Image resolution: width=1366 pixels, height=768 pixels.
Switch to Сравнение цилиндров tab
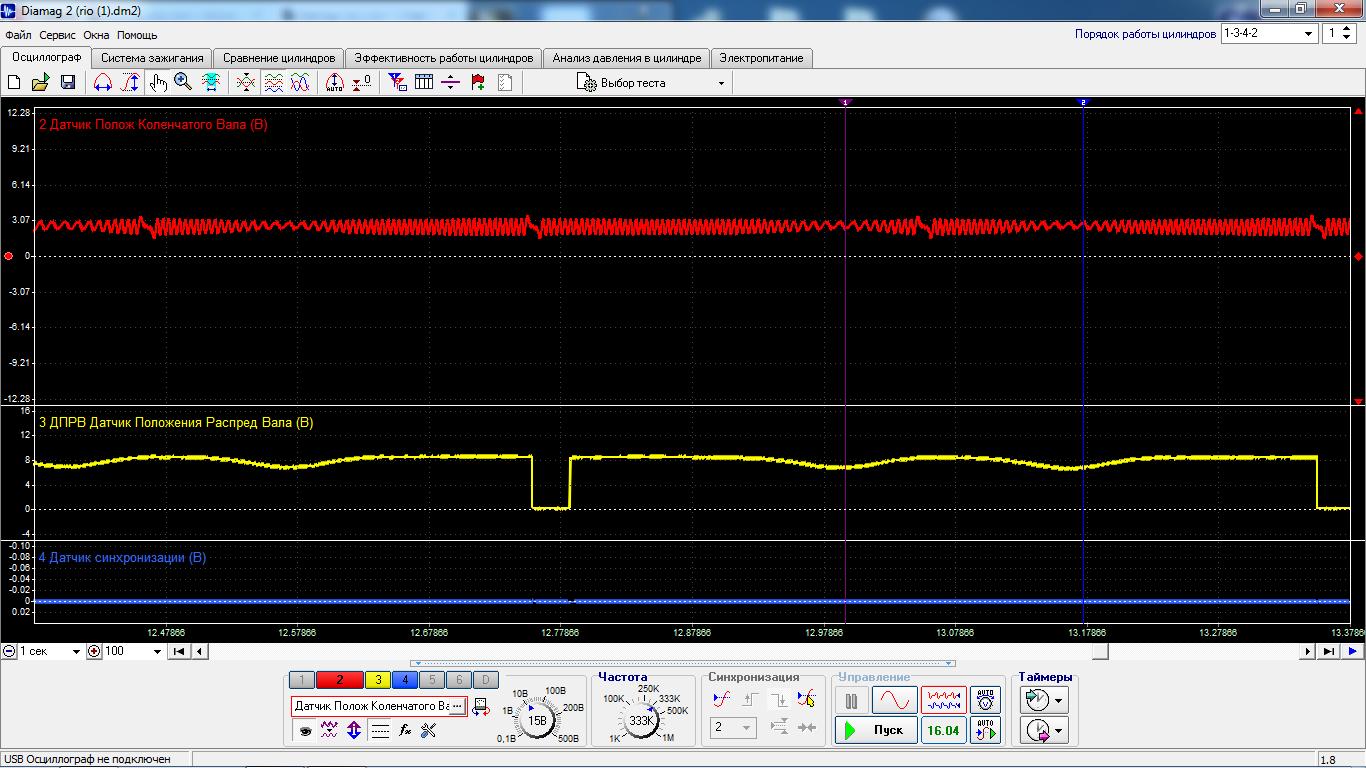pos(279,58)
